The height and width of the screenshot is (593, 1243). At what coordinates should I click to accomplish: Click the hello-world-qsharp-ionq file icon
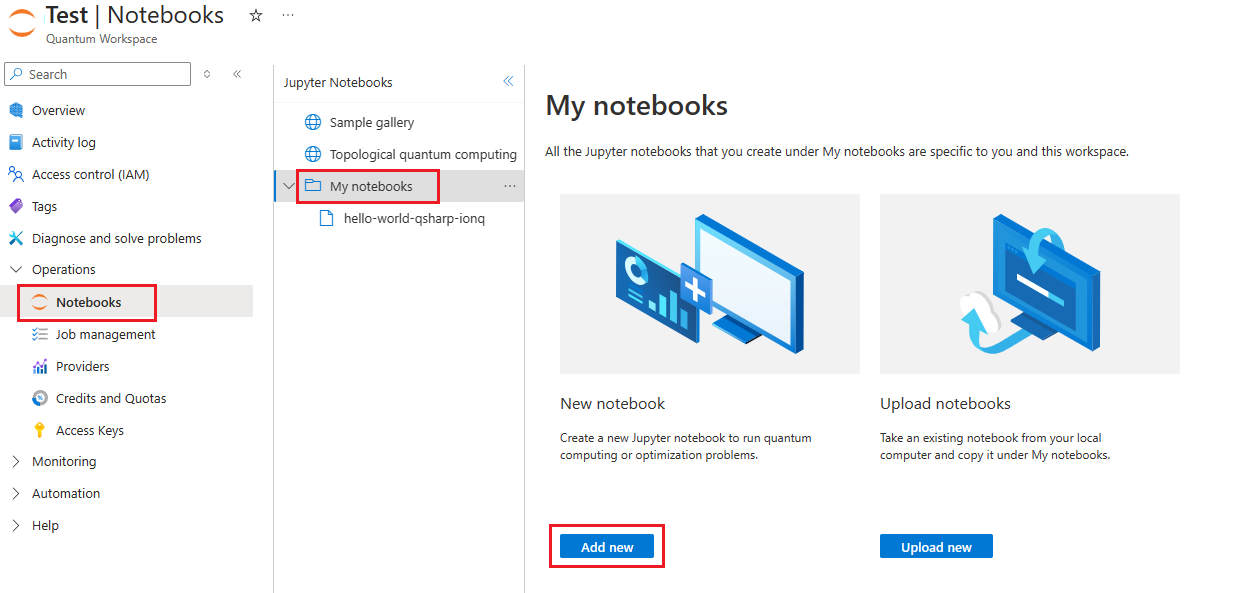[326, 218]
